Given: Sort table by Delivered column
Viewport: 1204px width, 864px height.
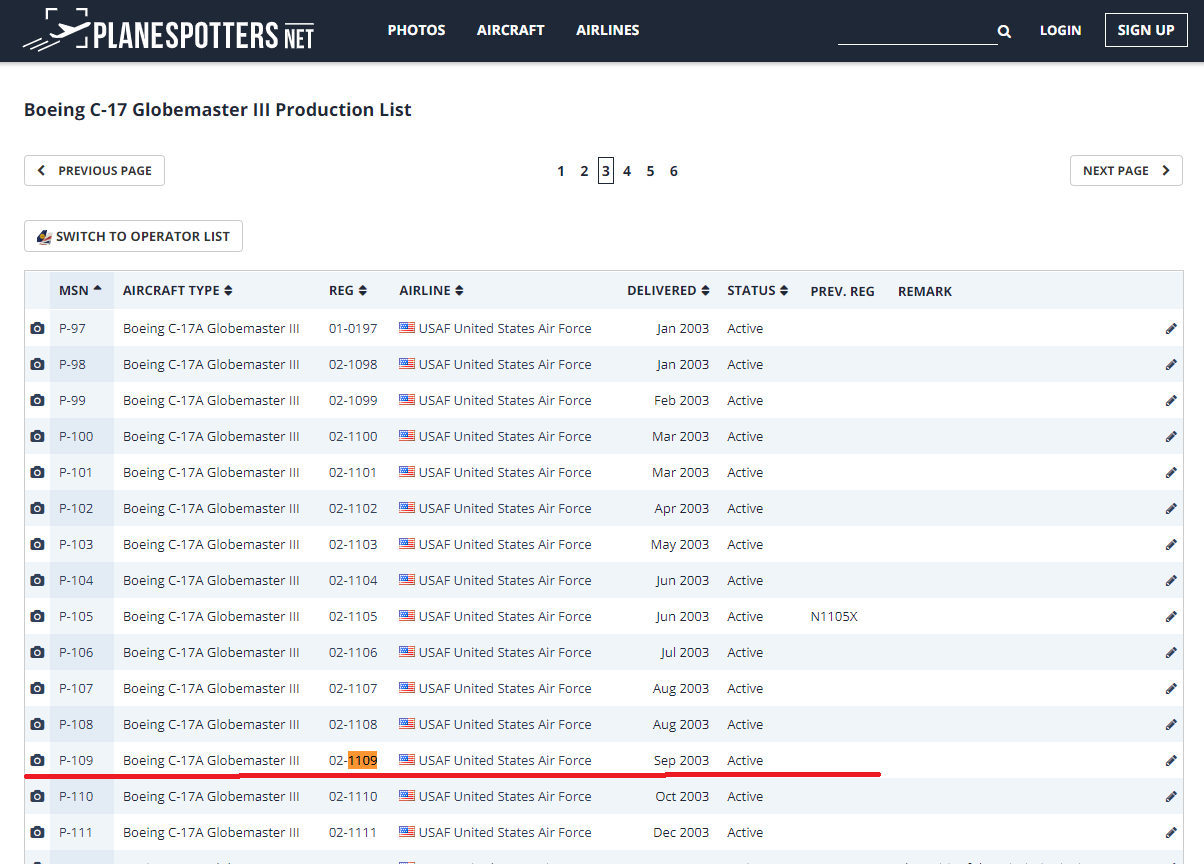Looking at the screenshot, I should click(x=668, y=291).
